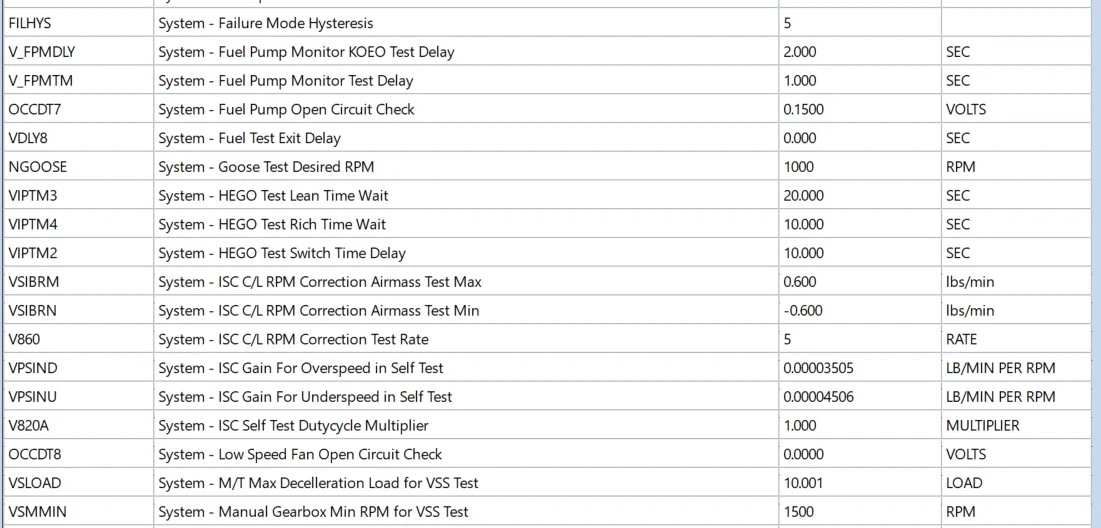1101x528 pixels.
Task: Edit VSIBRN value -0.600
Action: tap(859, 311)
